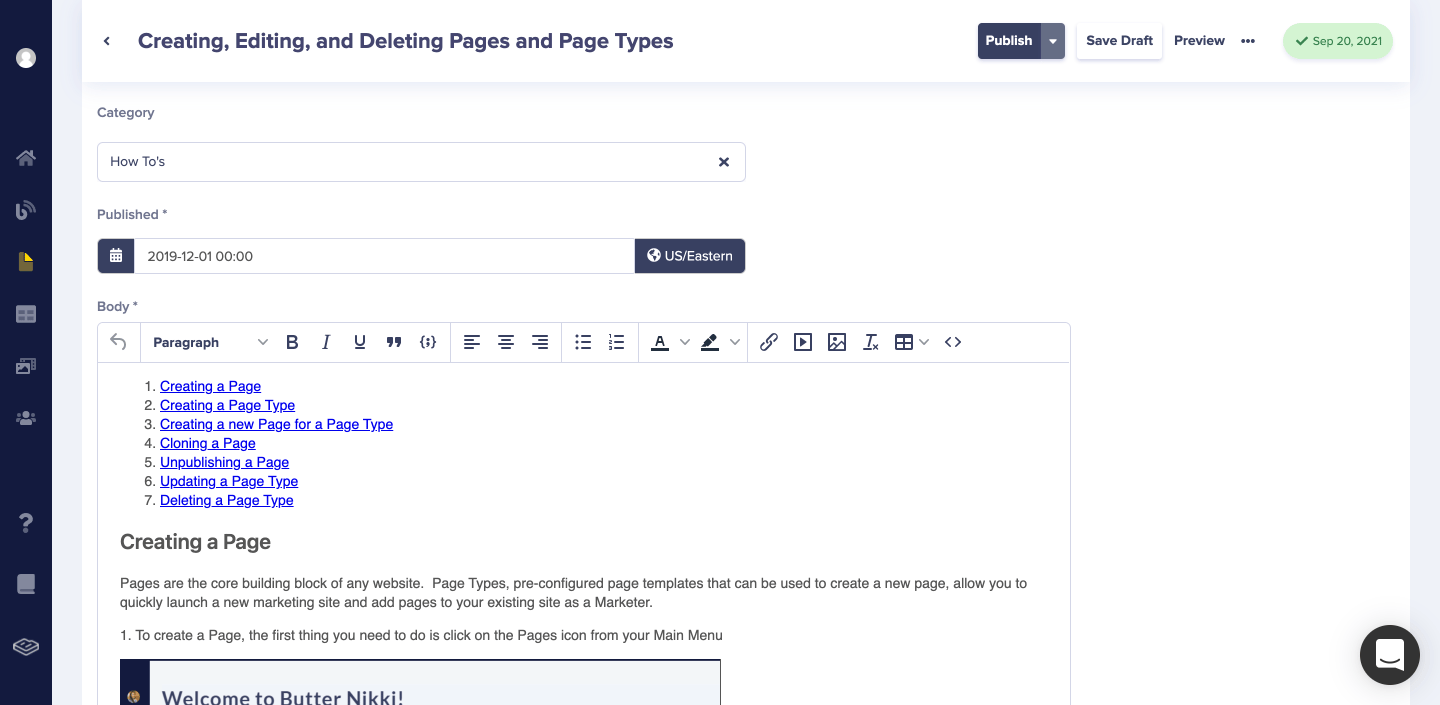Click the Collections grid icon in the sidebar
The image size is (1440, 705).
tap(26, 313)
